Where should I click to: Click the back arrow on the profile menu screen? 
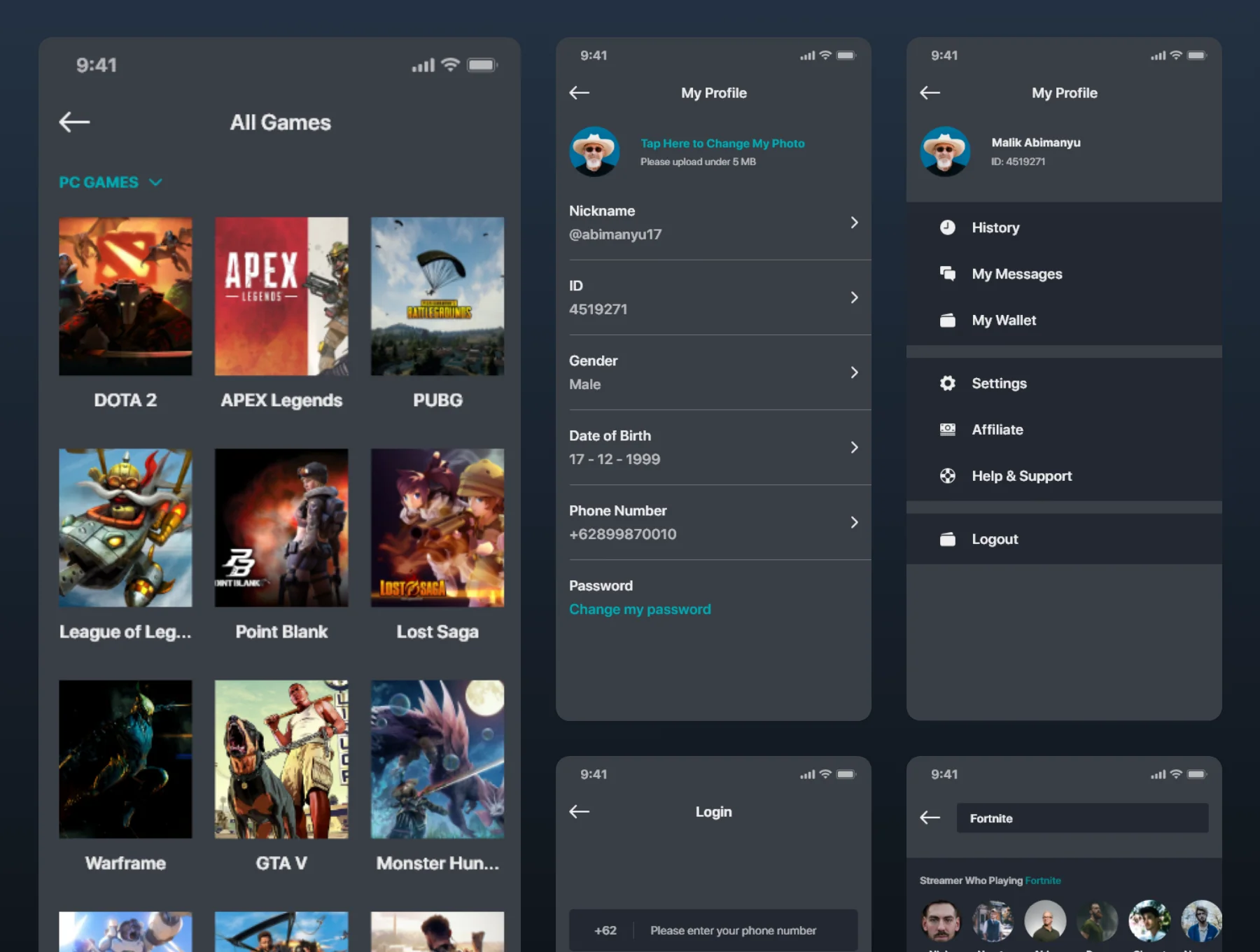point(930,92)
